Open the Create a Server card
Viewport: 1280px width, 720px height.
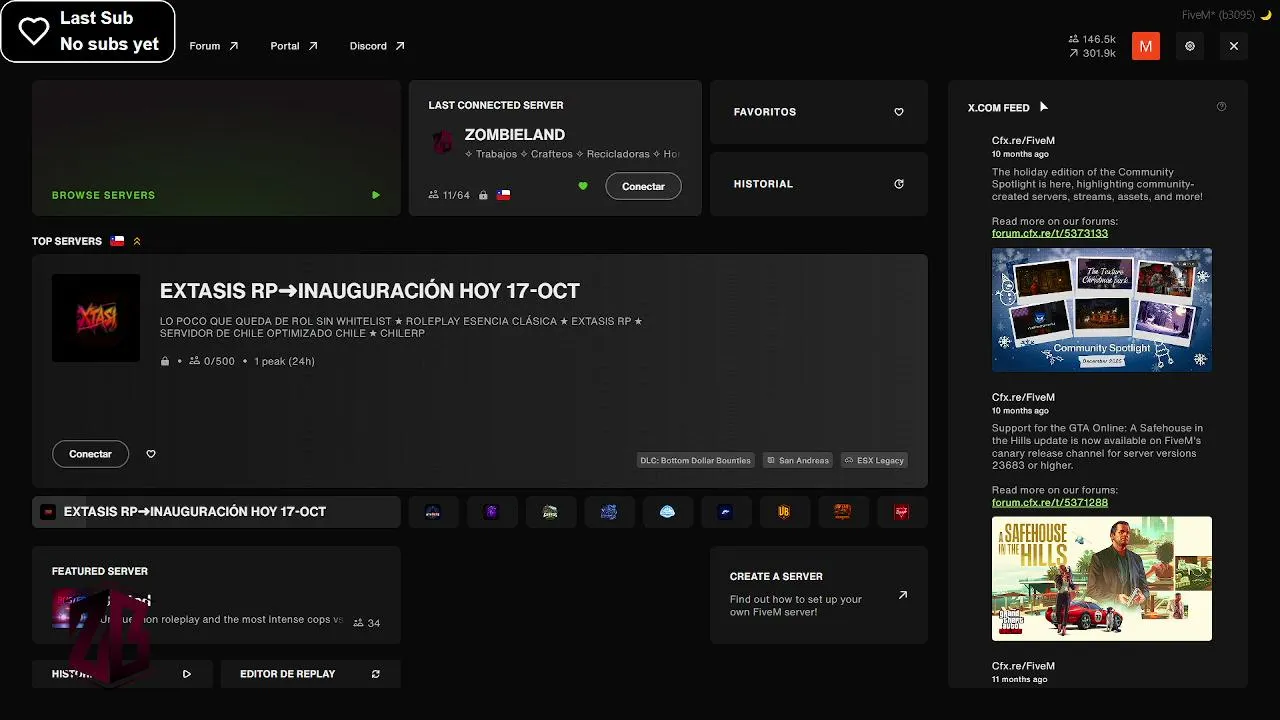(x=819, y=595)
